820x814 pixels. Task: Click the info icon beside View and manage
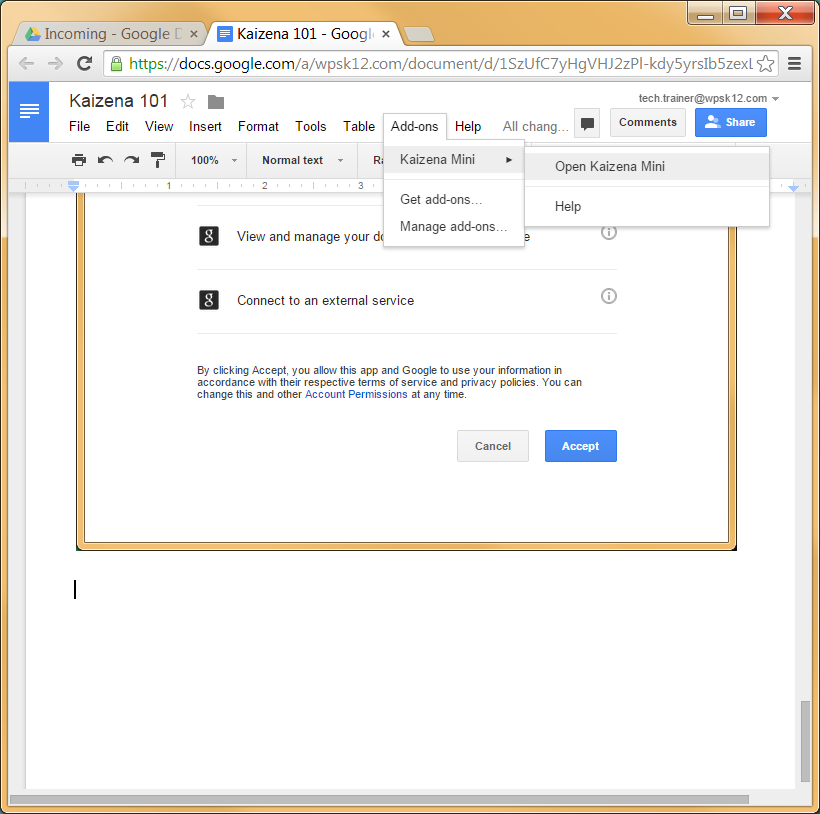(608, 232)
